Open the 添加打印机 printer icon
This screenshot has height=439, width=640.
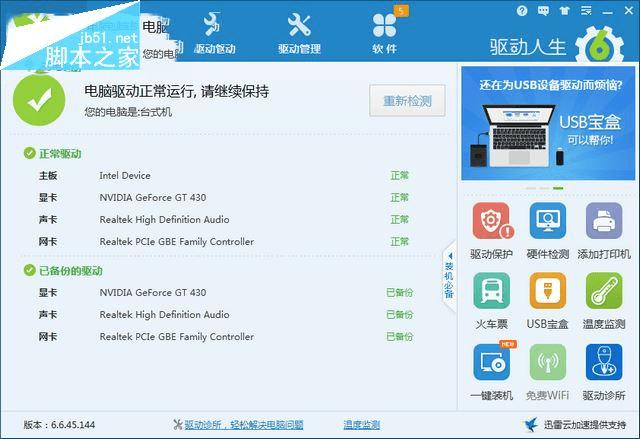pyautogui.click(x=604, y=221)
